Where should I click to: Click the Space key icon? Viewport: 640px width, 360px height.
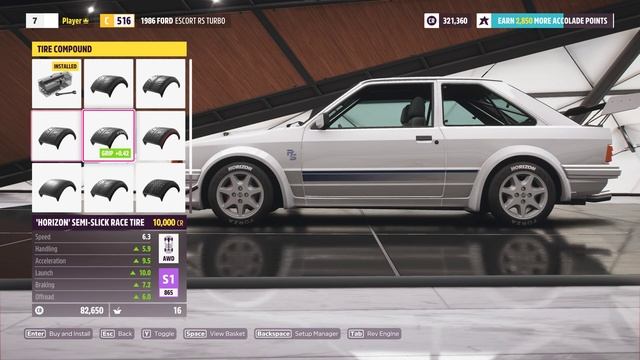click(x=196, y=333)
